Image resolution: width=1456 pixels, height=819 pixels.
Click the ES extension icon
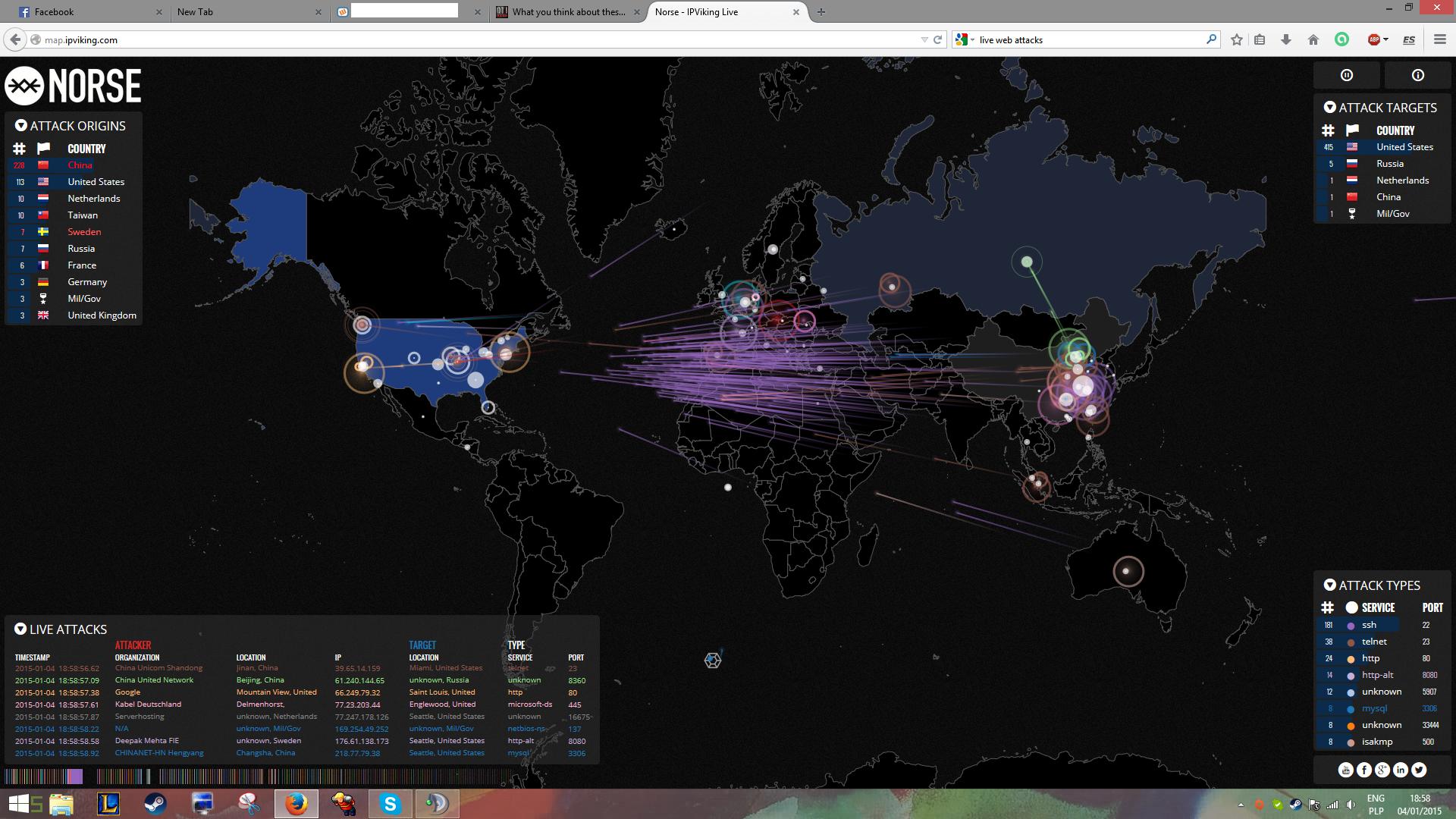point(1409,39)
